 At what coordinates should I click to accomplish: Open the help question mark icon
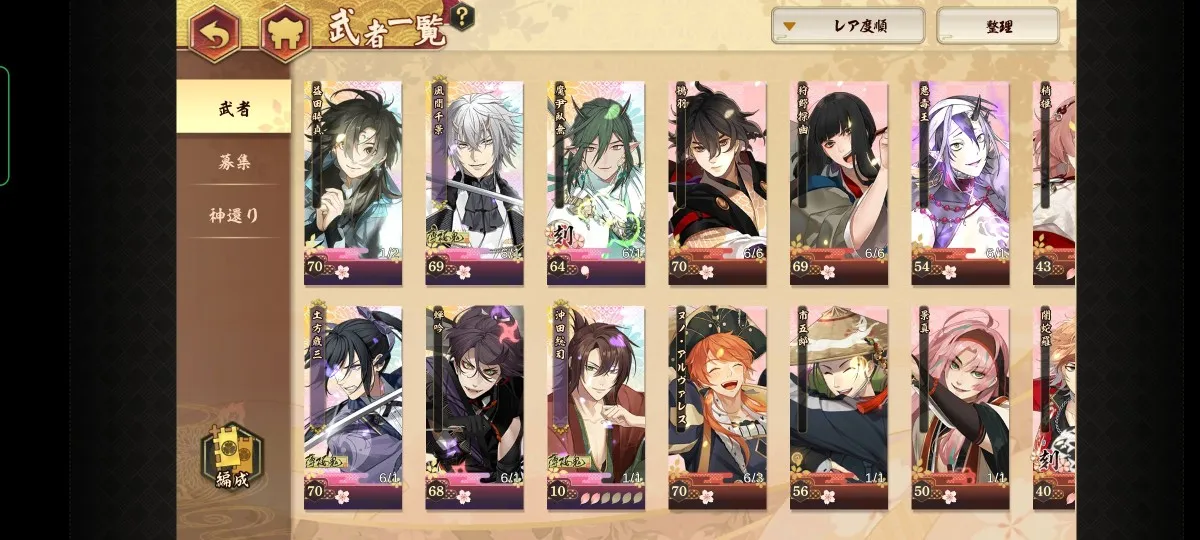(x=462, y=17)
